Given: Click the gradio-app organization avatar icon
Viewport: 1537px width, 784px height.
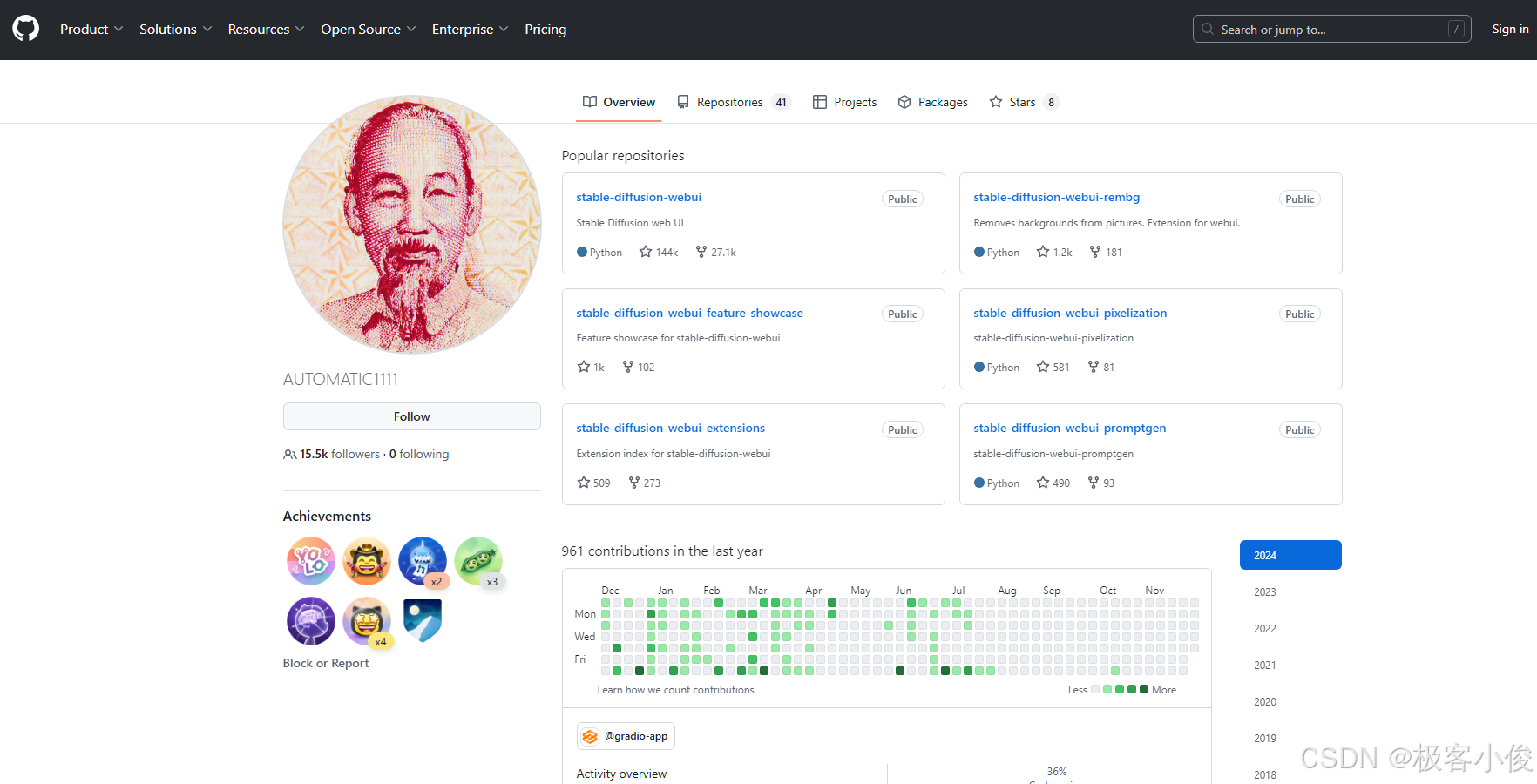Looking at the screenshot, I should (590, 736).
